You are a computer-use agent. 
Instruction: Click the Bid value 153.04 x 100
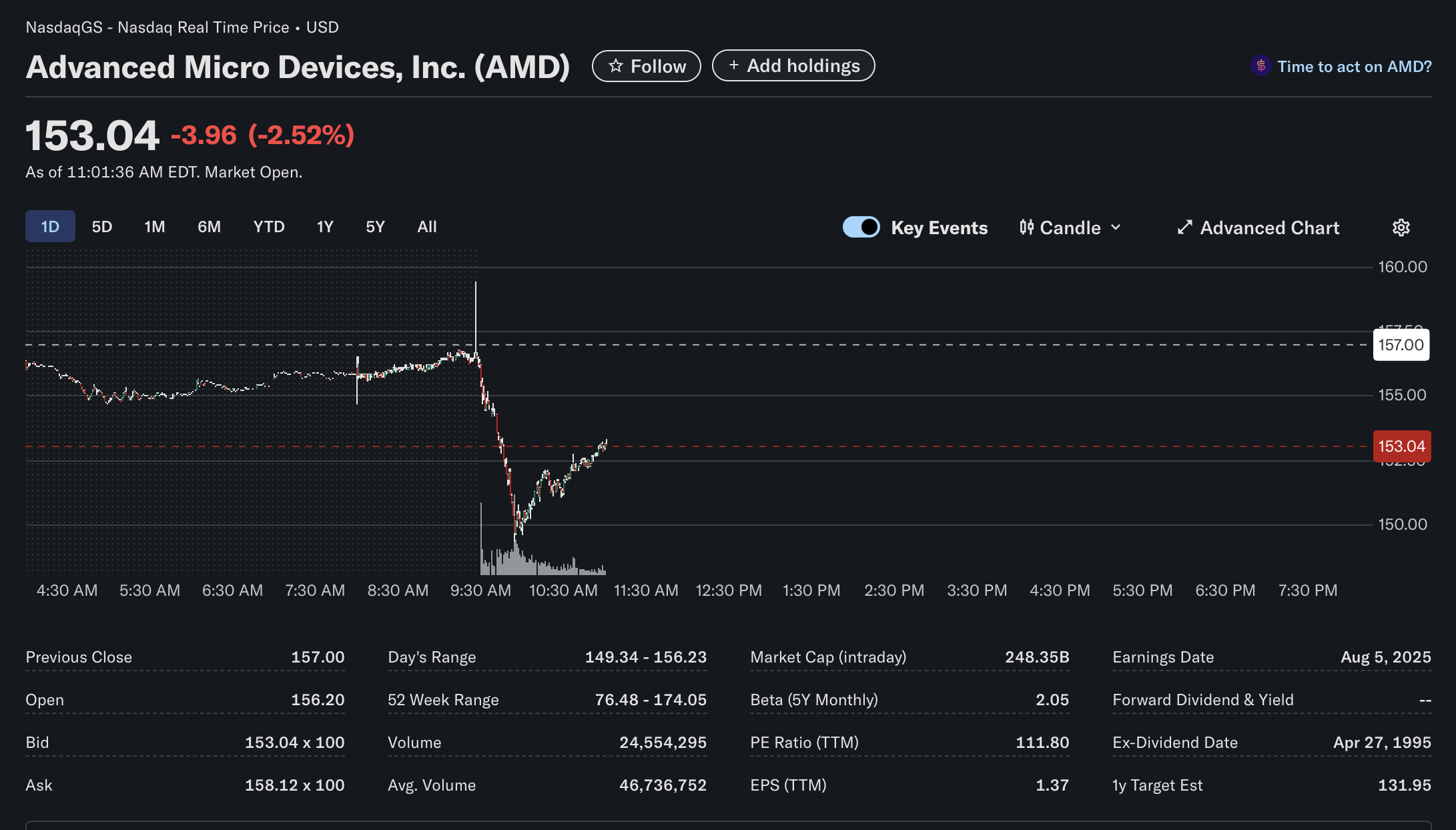point(294,743)
